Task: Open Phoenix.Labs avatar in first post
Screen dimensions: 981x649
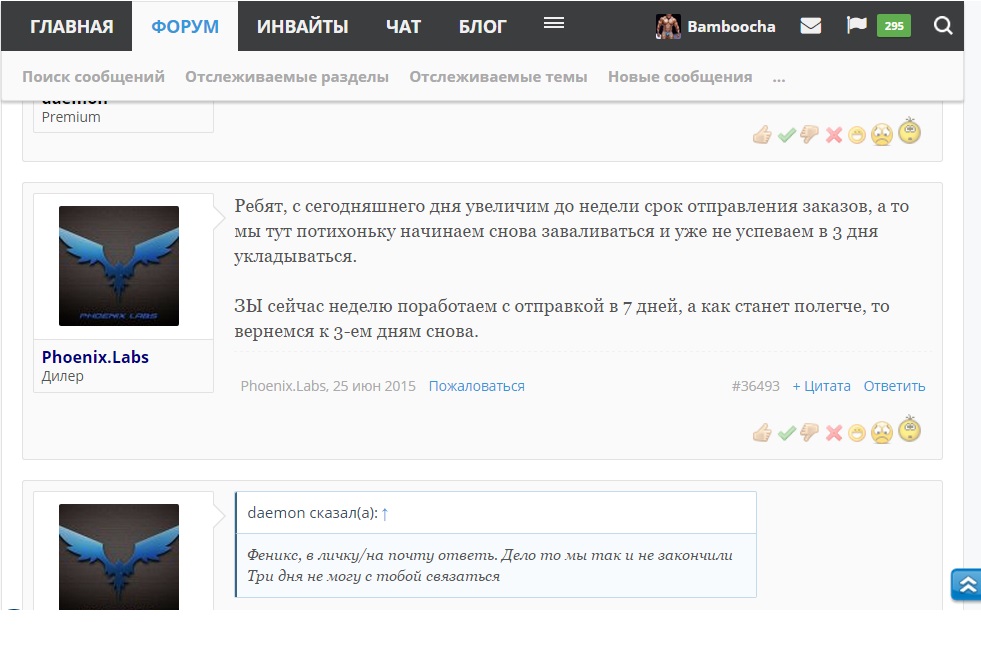Action: [119, 266]
